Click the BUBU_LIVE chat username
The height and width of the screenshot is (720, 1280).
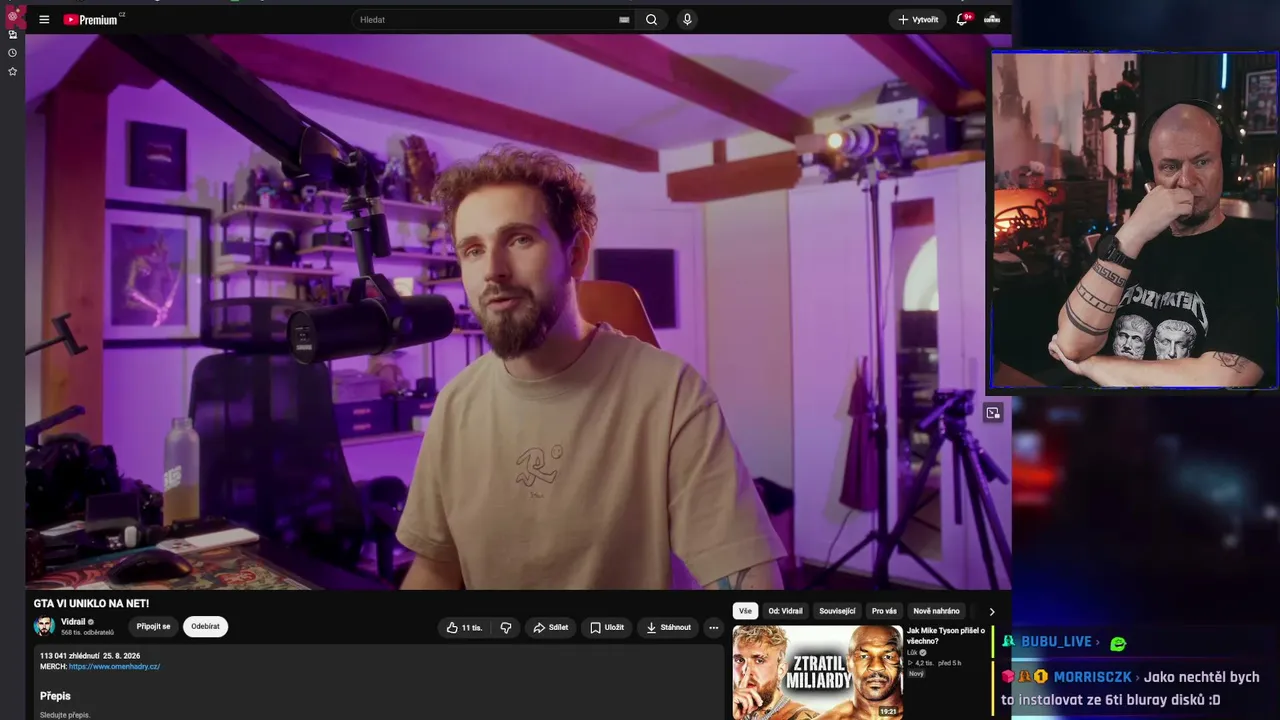(1056, 641)
